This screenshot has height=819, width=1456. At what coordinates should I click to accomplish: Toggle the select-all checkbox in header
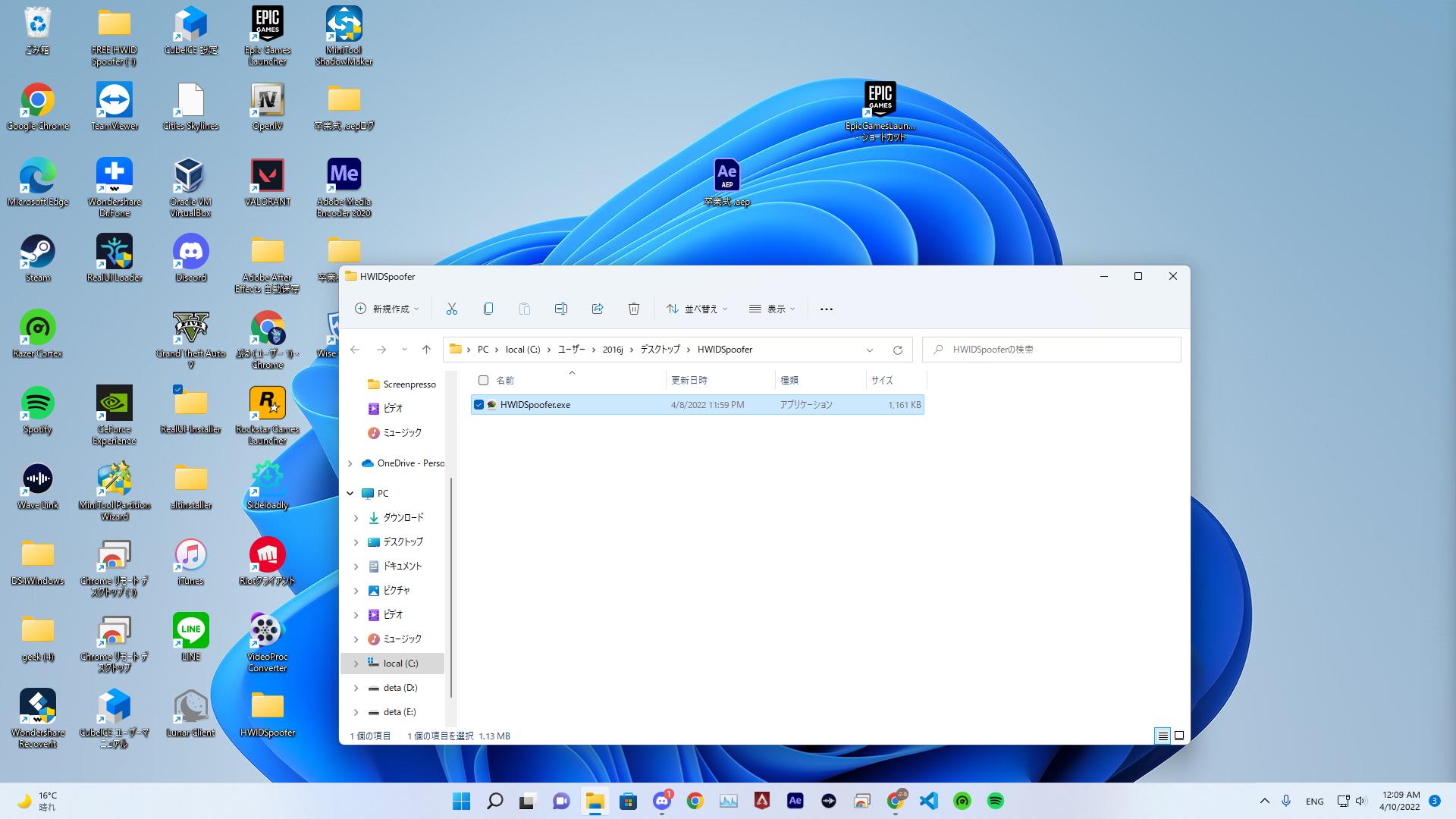pyautogui.click(x=483, y=380)
